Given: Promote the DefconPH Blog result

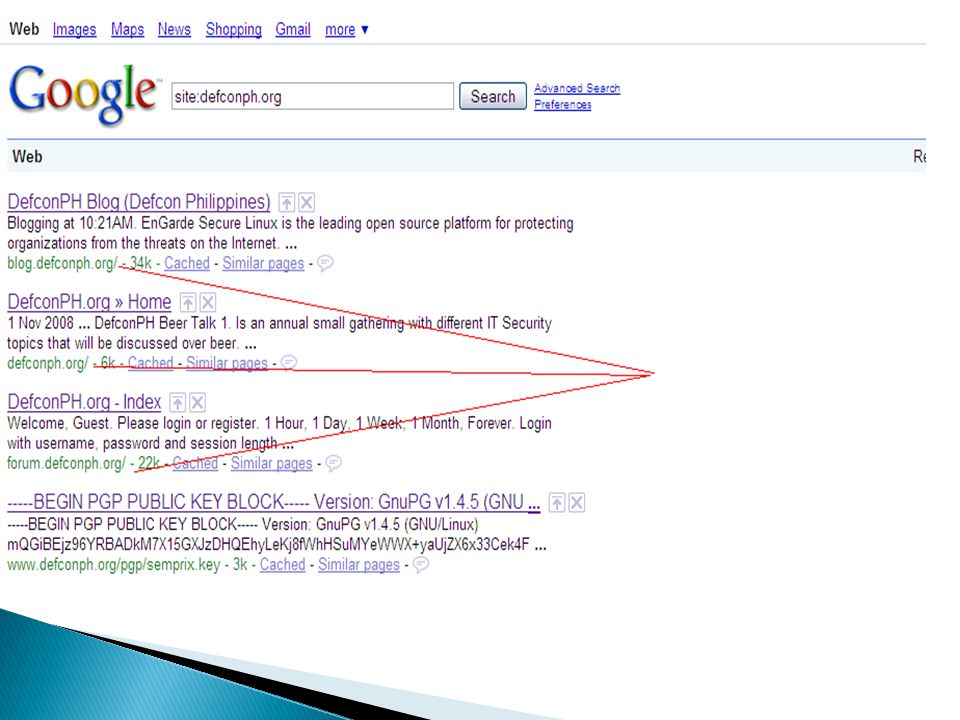Looking at the screenshot, I should pos(287,202).
